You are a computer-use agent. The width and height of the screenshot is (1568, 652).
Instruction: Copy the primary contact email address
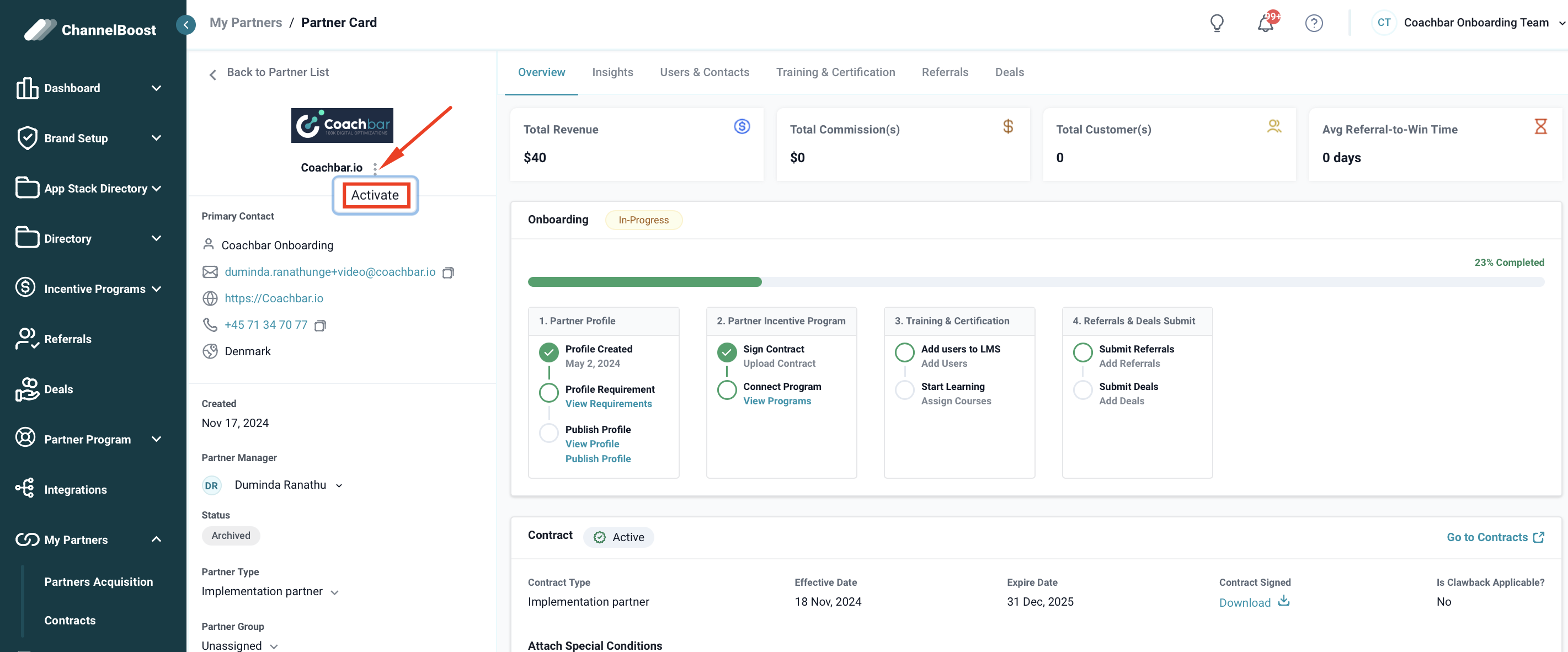[448, 272]
